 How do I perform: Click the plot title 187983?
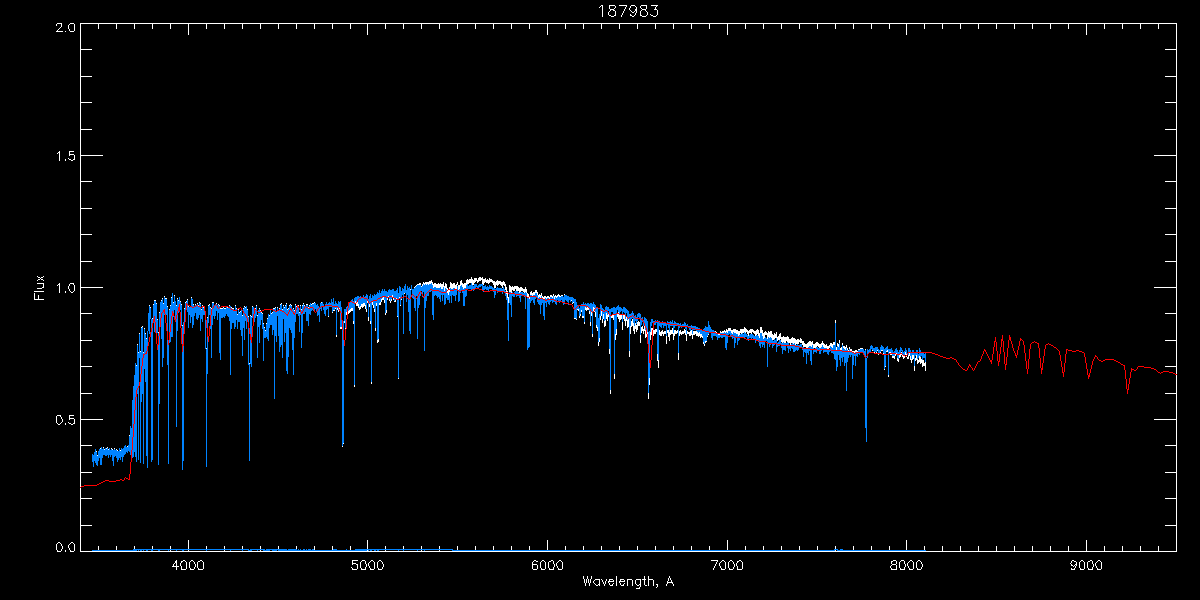(628, 10)
